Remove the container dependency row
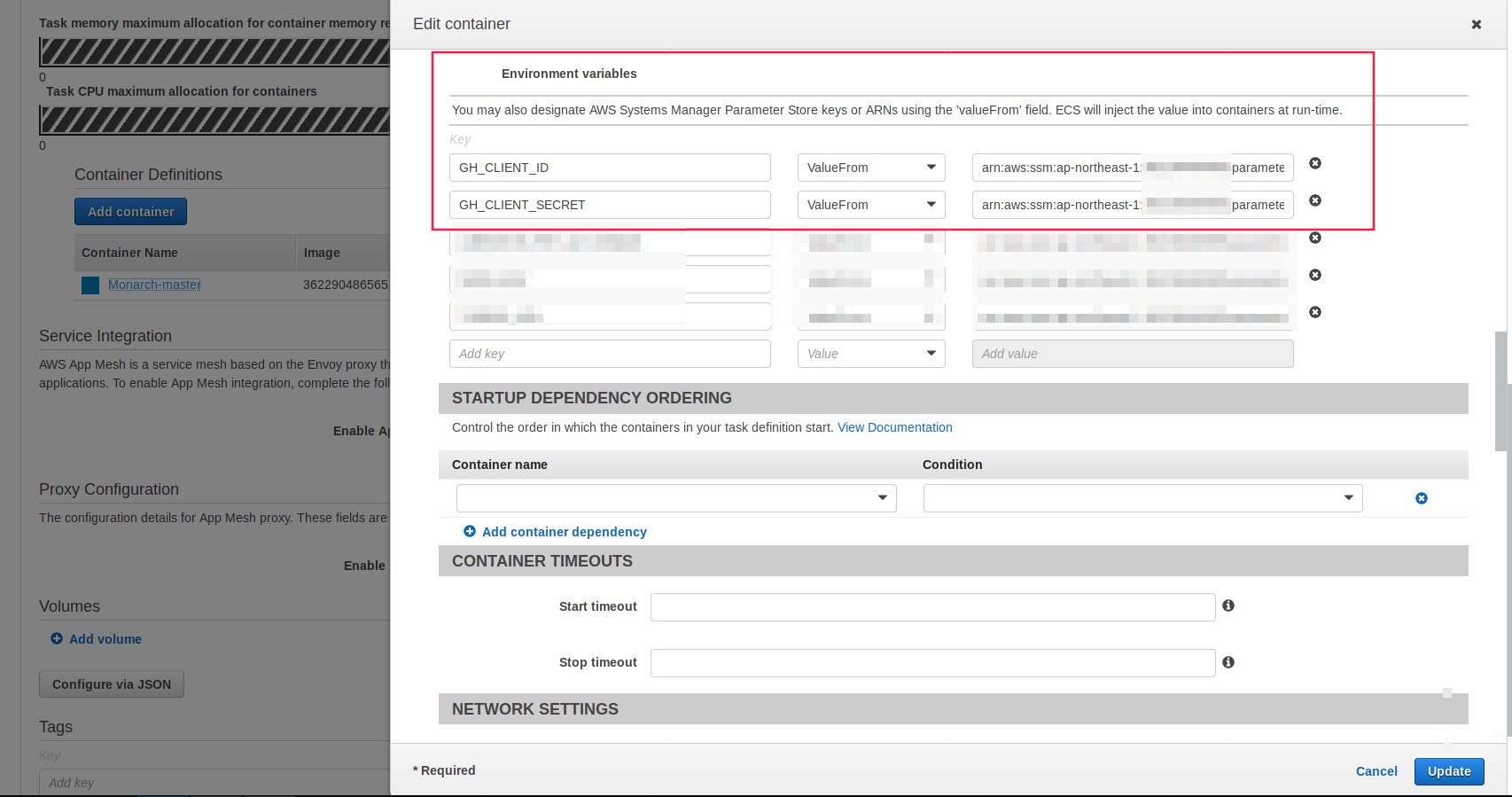 pos(1422,498)
